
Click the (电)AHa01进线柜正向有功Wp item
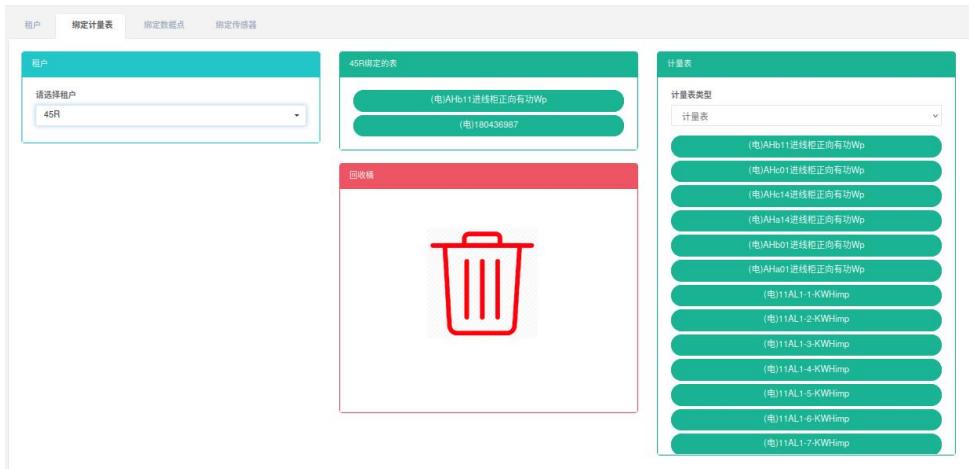click(806, 270)
